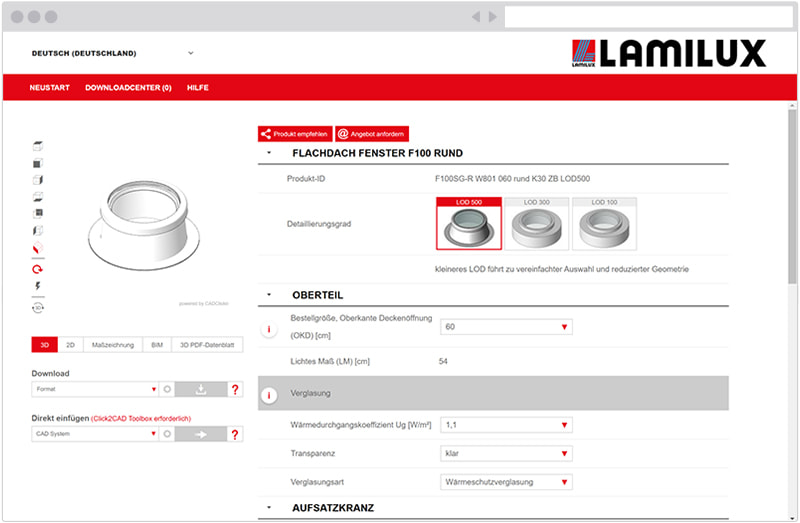This screenshot has height=523, width=800.
Task: Click the browser address bar
Action: coord(648,17)
